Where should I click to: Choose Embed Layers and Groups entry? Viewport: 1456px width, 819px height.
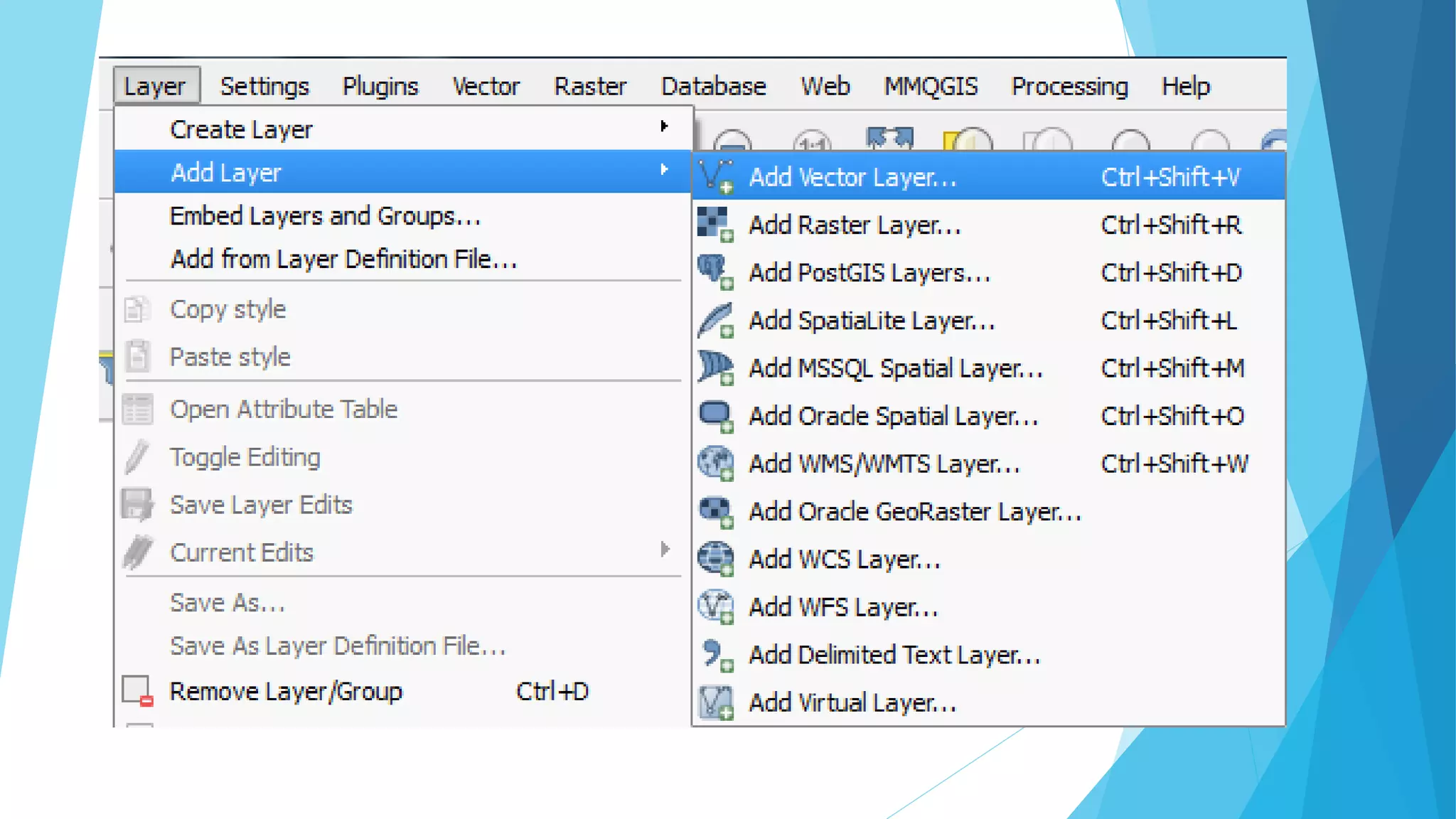(325, 216)
